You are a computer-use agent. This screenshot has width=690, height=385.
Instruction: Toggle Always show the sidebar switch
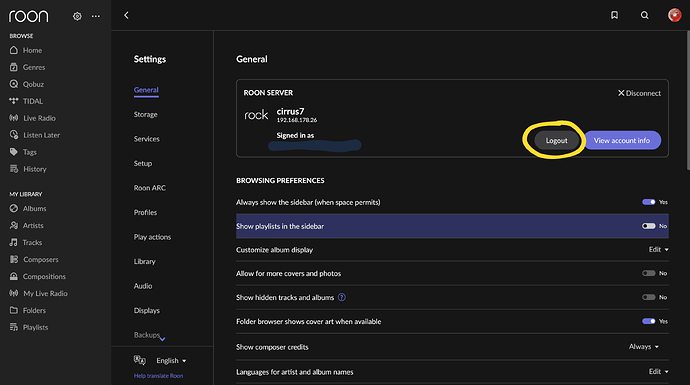click(x=648, y=202)
